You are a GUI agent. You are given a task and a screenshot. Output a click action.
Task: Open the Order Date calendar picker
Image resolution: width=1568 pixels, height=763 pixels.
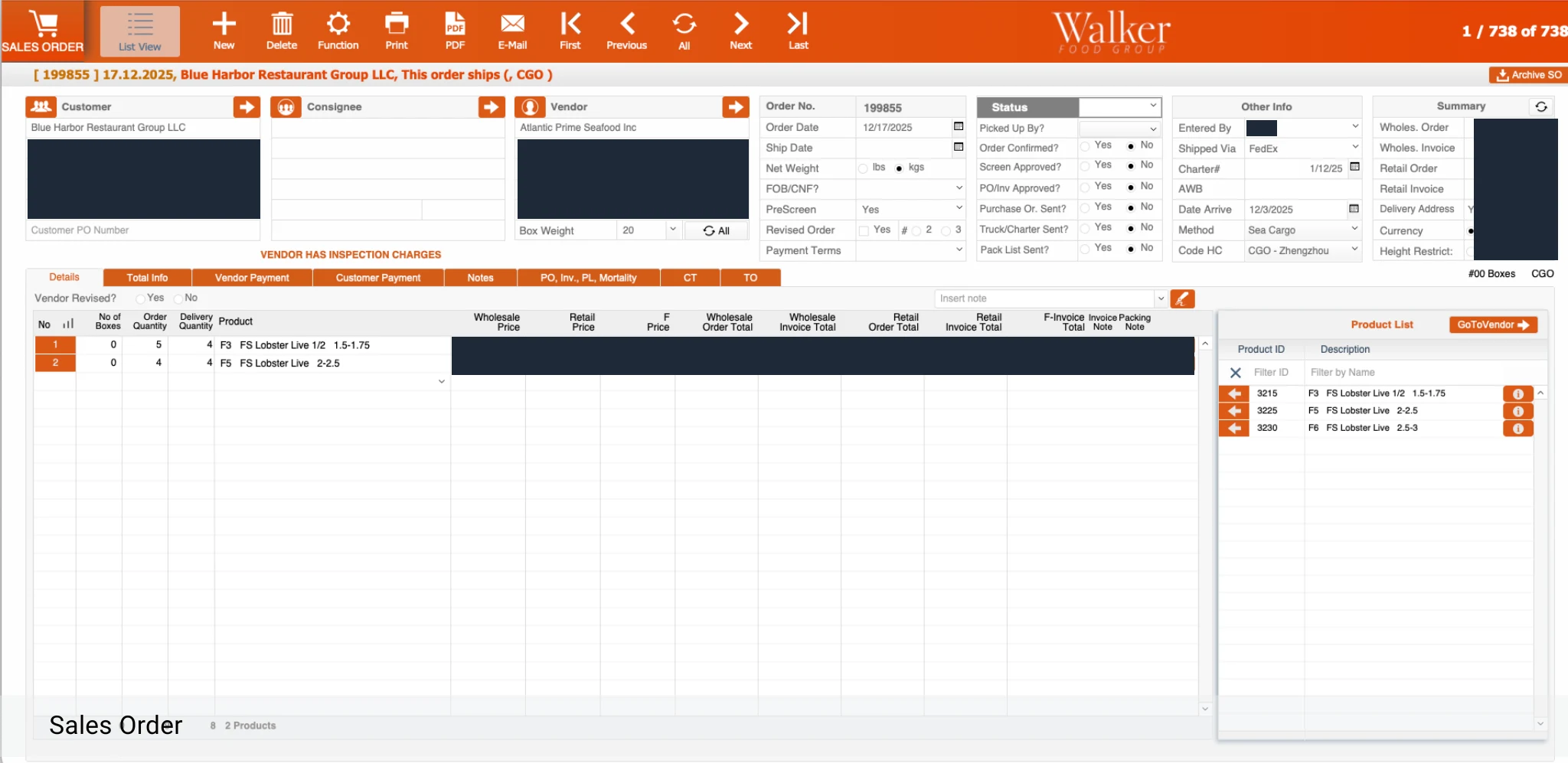(959, 126)
